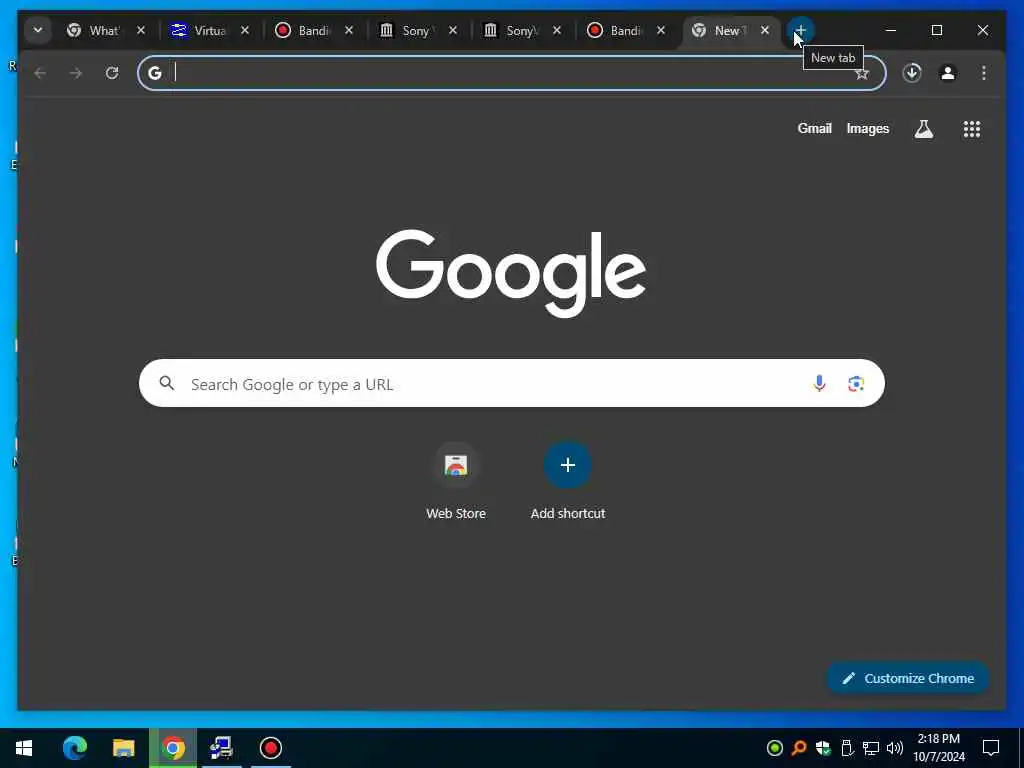Viewport: 1024px width, 768px height.
Task: Click the Google G icon in address bar
Action: (x=155, y=73)
